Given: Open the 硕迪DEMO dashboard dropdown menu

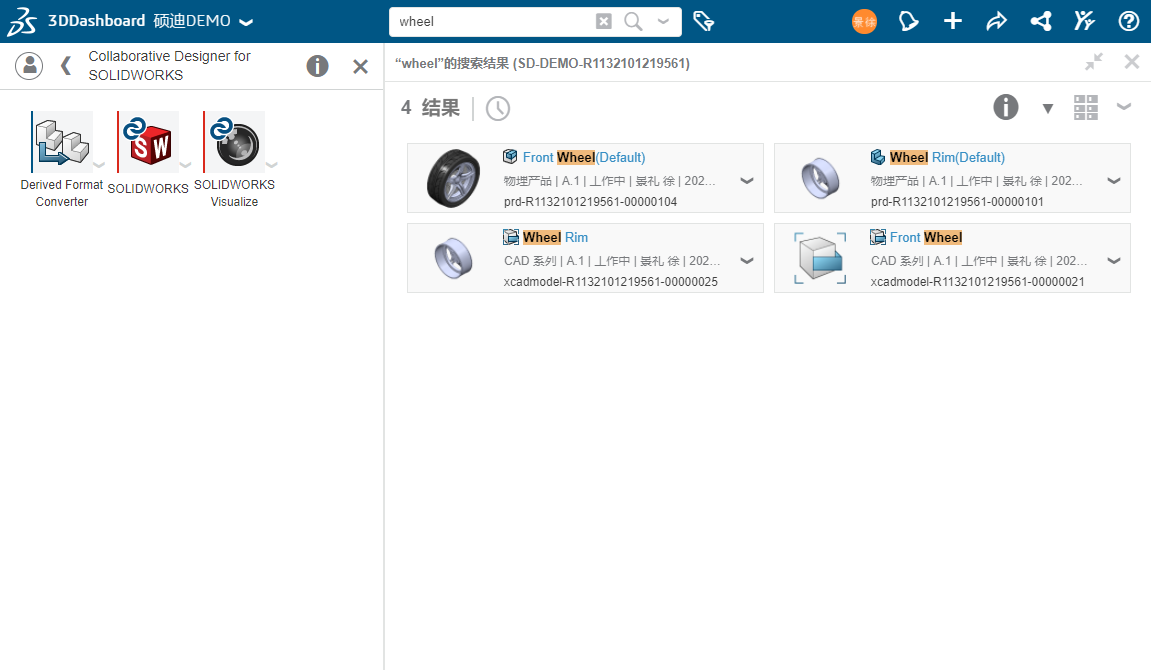Looking at the screenshot, I should coord(247,22).
